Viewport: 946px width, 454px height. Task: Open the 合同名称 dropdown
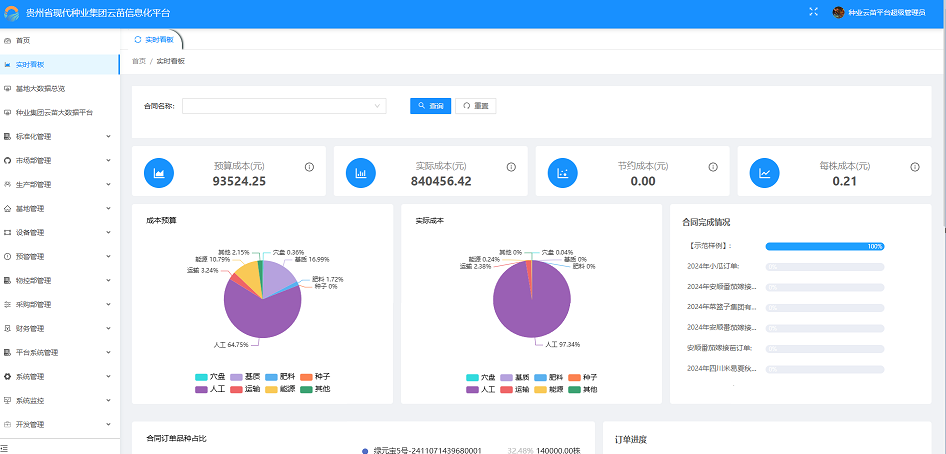(x=283, y=106)
